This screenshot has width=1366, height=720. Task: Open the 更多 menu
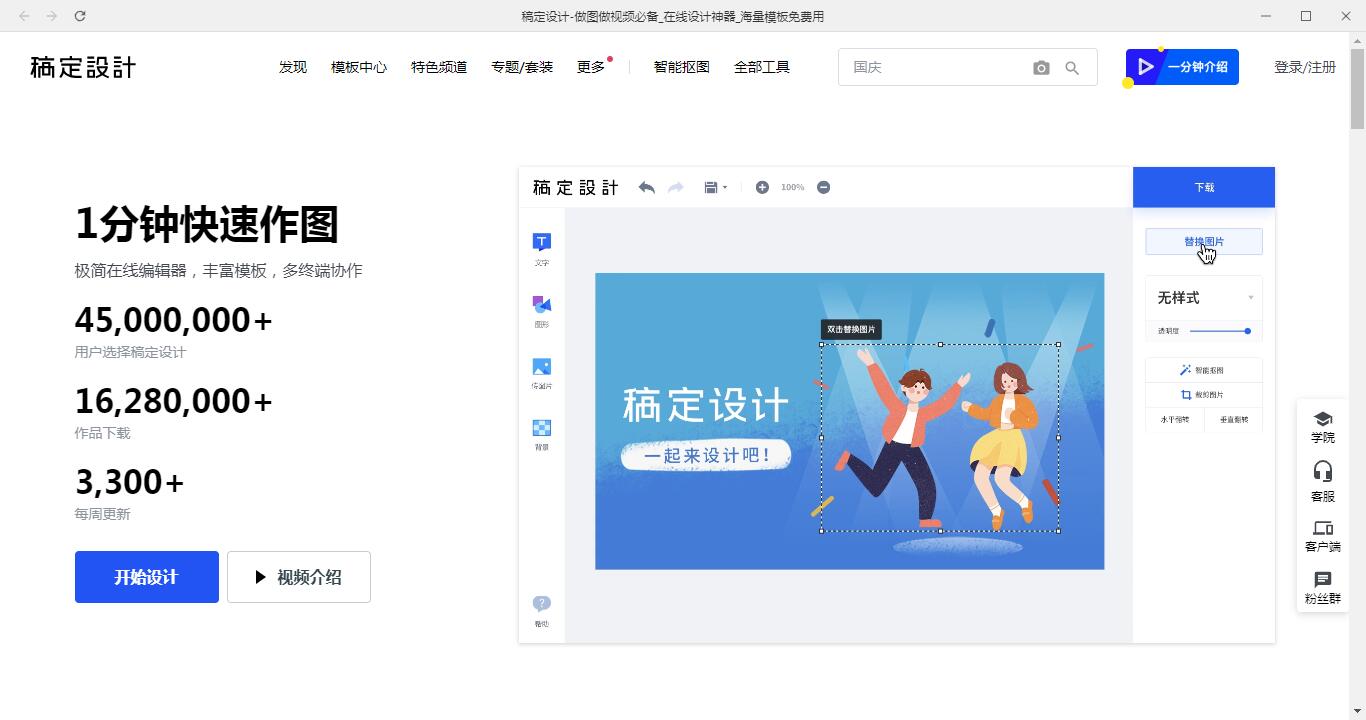[x=591, y=67]
